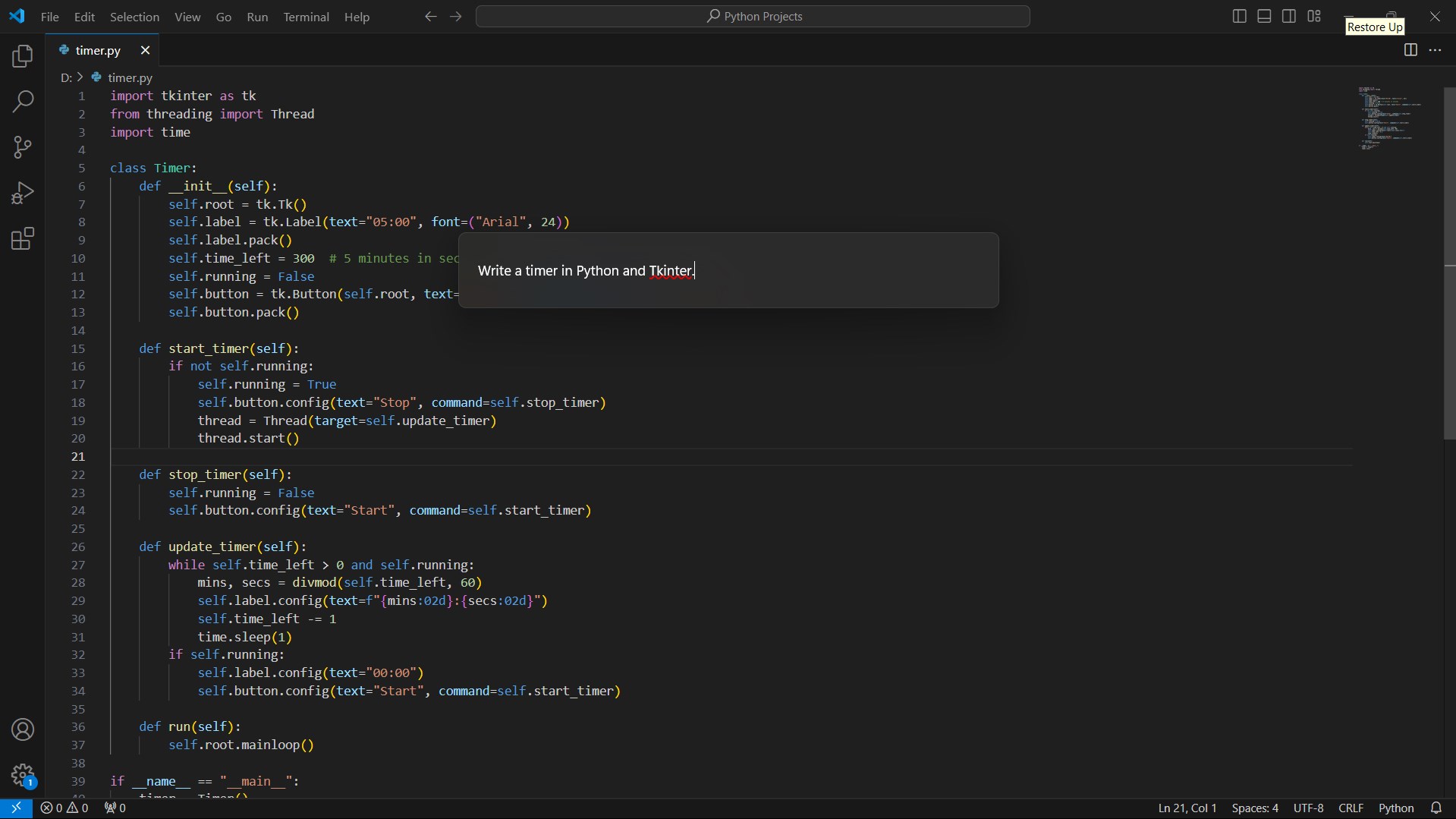The height and width of the screenshot is (819, 1456).
Task: Click the notifications bell in status bar
Action: 1436,808
